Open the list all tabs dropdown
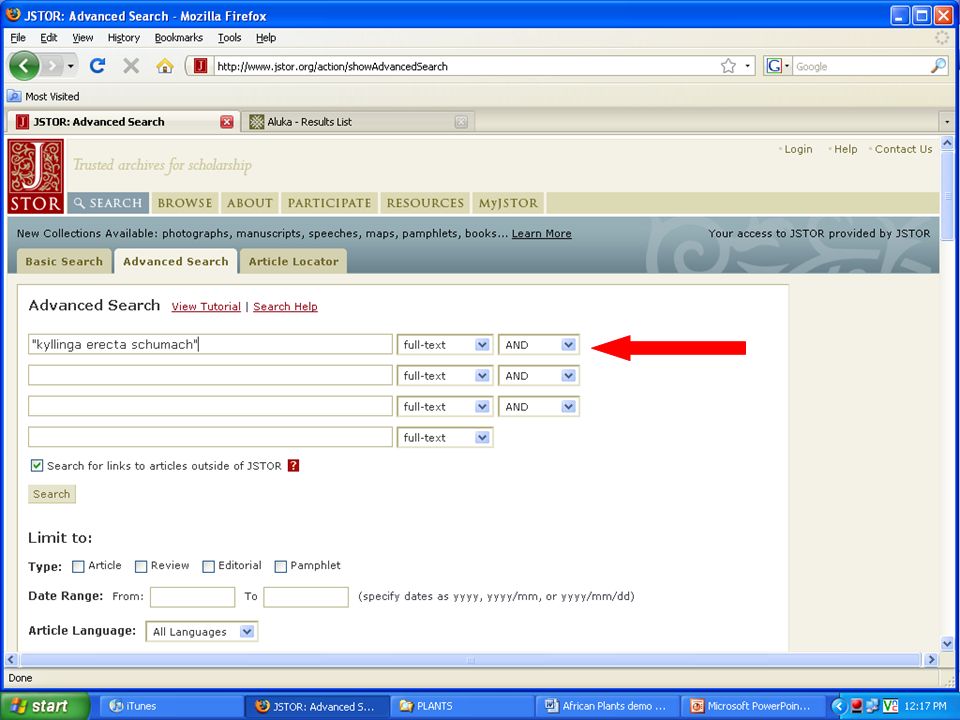 pos(947,122)
